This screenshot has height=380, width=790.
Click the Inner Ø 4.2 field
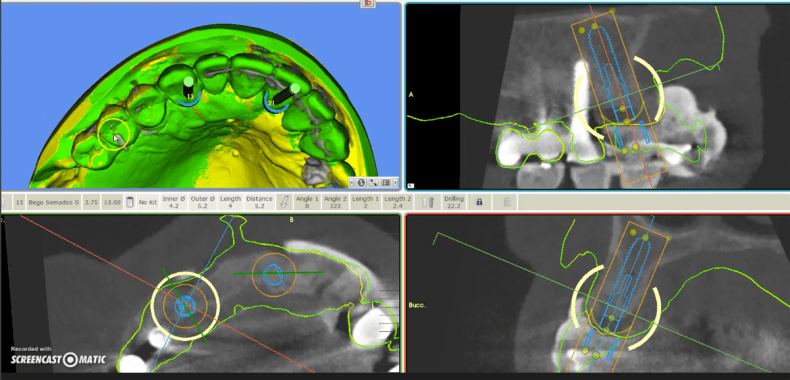[x=174, y=202]
